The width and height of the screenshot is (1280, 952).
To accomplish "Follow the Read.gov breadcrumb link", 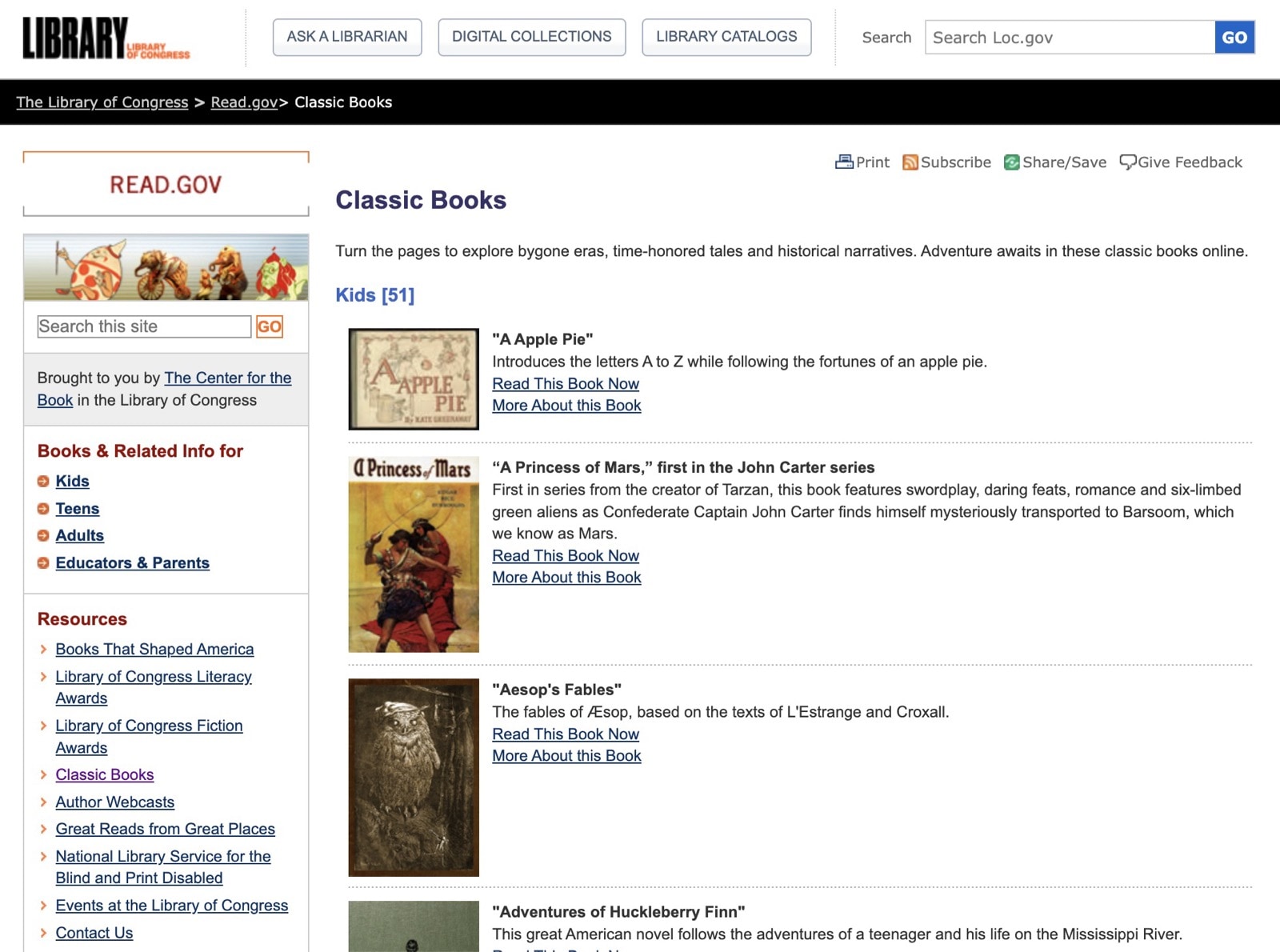I will tap(243, 102).
